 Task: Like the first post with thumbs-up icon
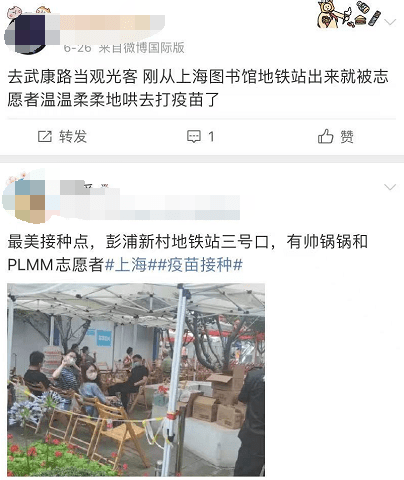(x=325, y=136)
